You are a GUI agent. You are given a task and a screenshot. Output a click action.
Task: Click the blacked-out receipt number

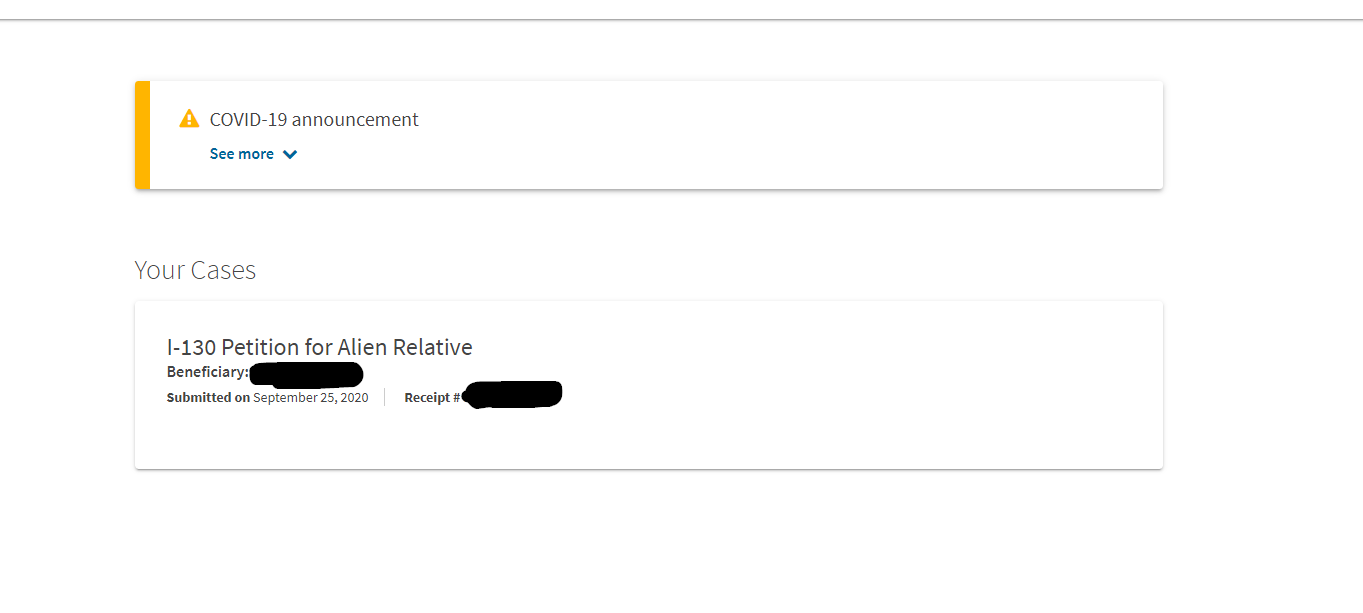point(512,394)
